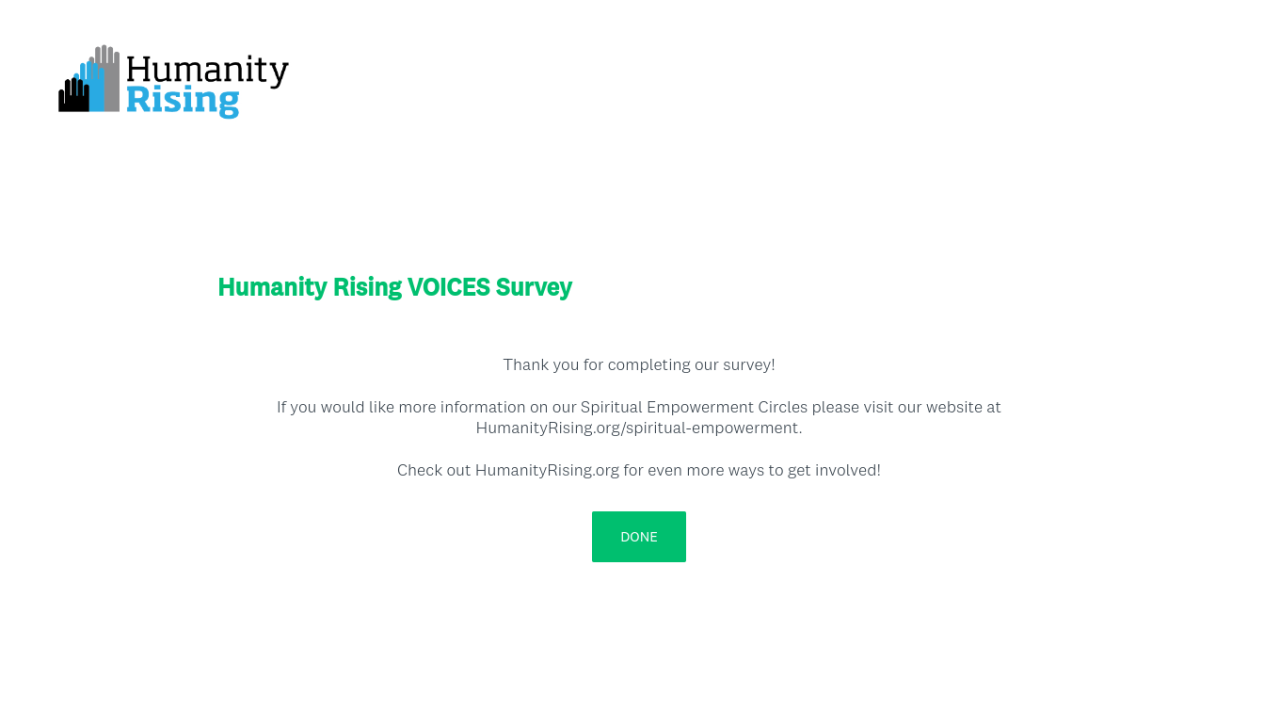Click the green DONE button
The width and height of the screenshot is (1280, 711).
638,537
